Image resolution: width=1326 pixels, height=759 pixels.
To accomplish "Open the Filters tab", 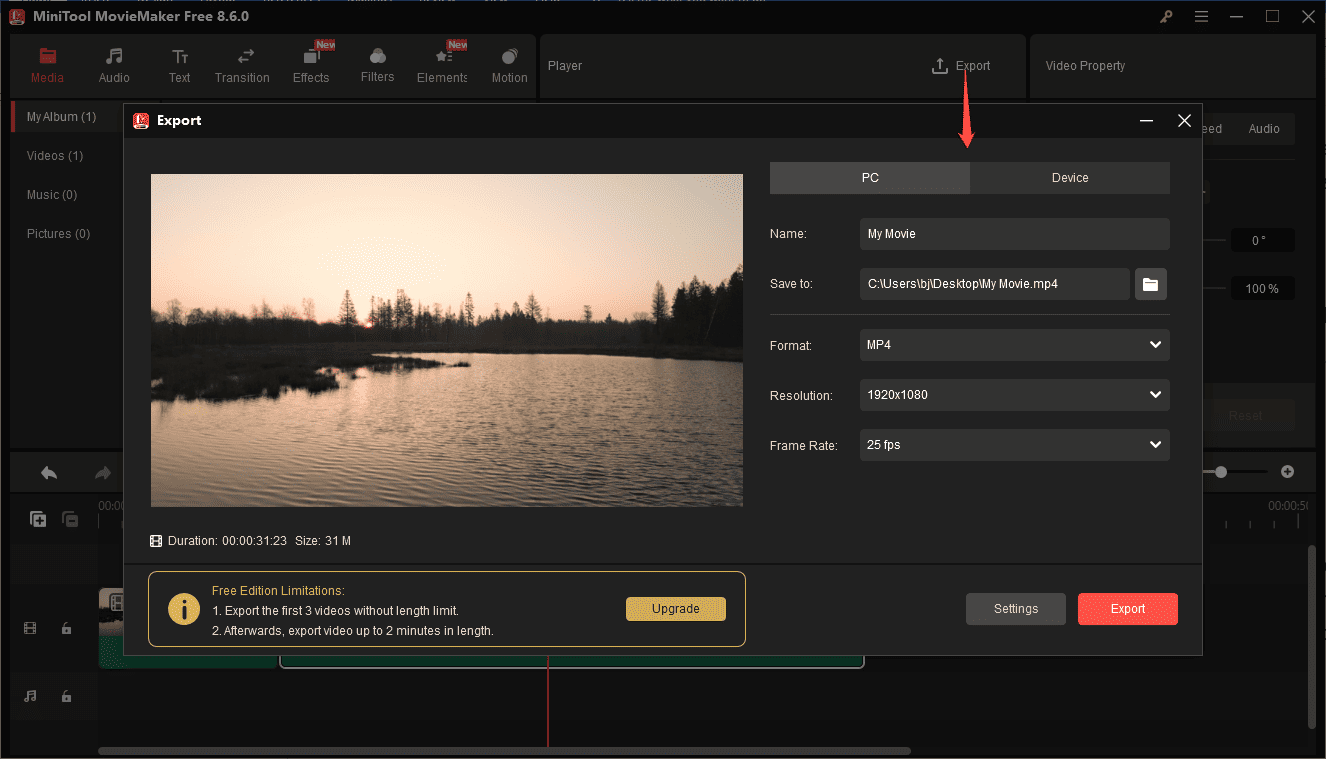I will click(377, 66).
